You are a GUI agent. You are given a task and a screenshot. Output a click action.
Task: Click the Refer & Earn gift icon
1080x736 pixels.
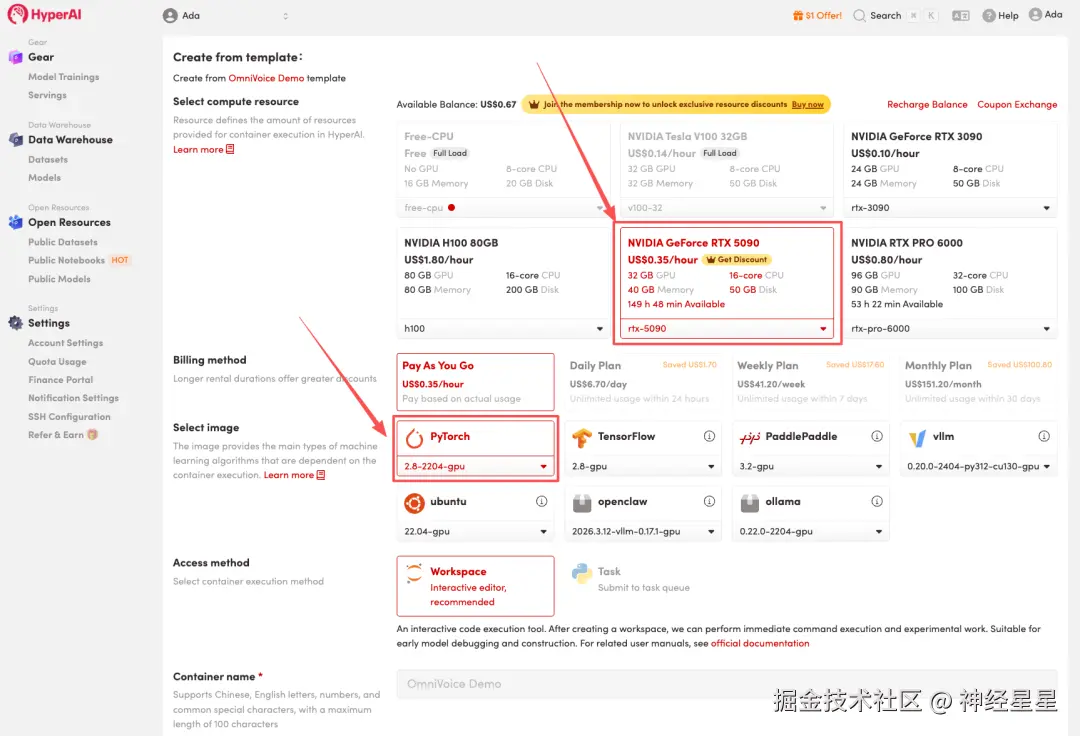[92, 435]
